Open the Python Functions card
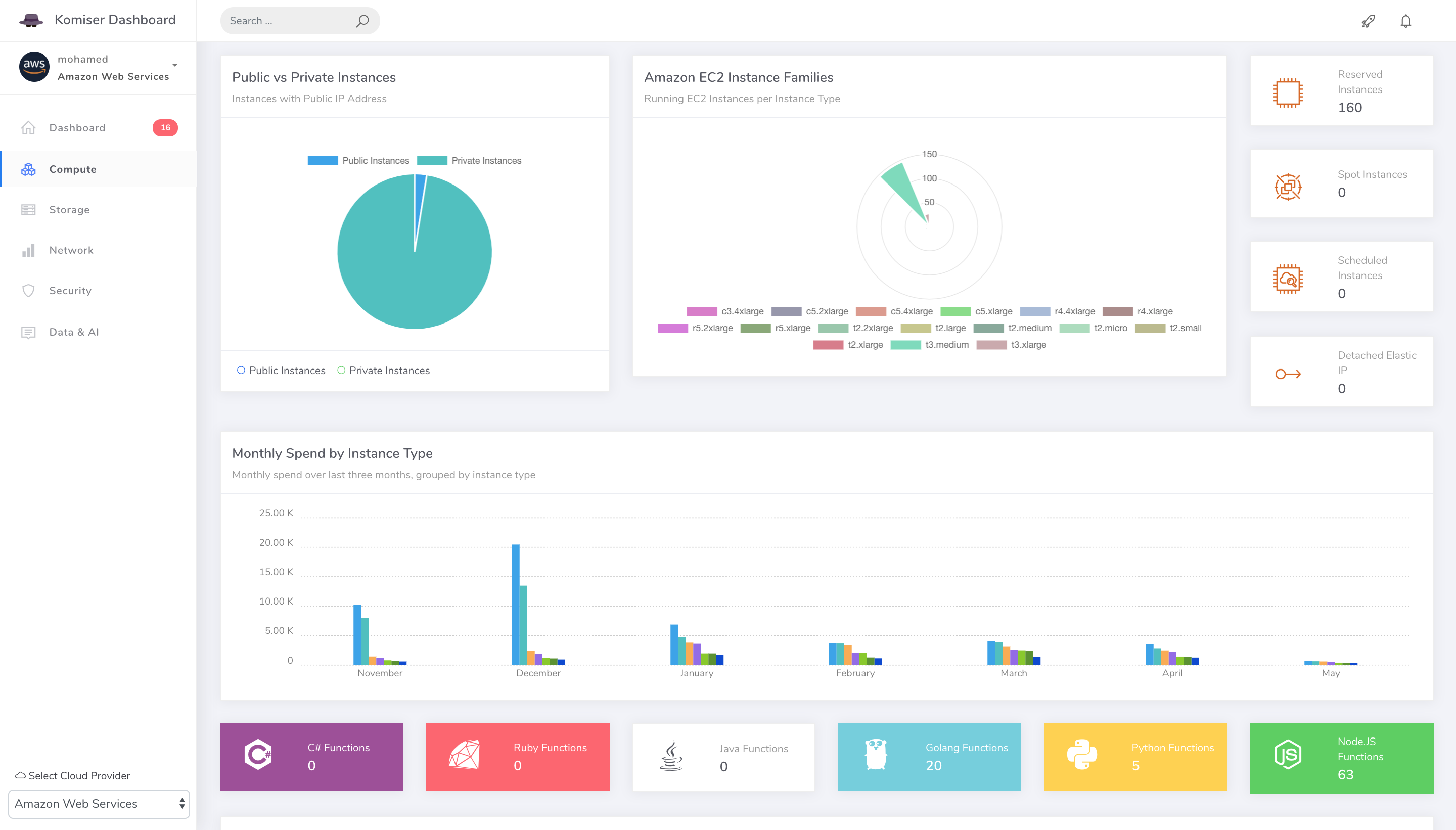1456x830 pixels. [x=1135, y=757]
